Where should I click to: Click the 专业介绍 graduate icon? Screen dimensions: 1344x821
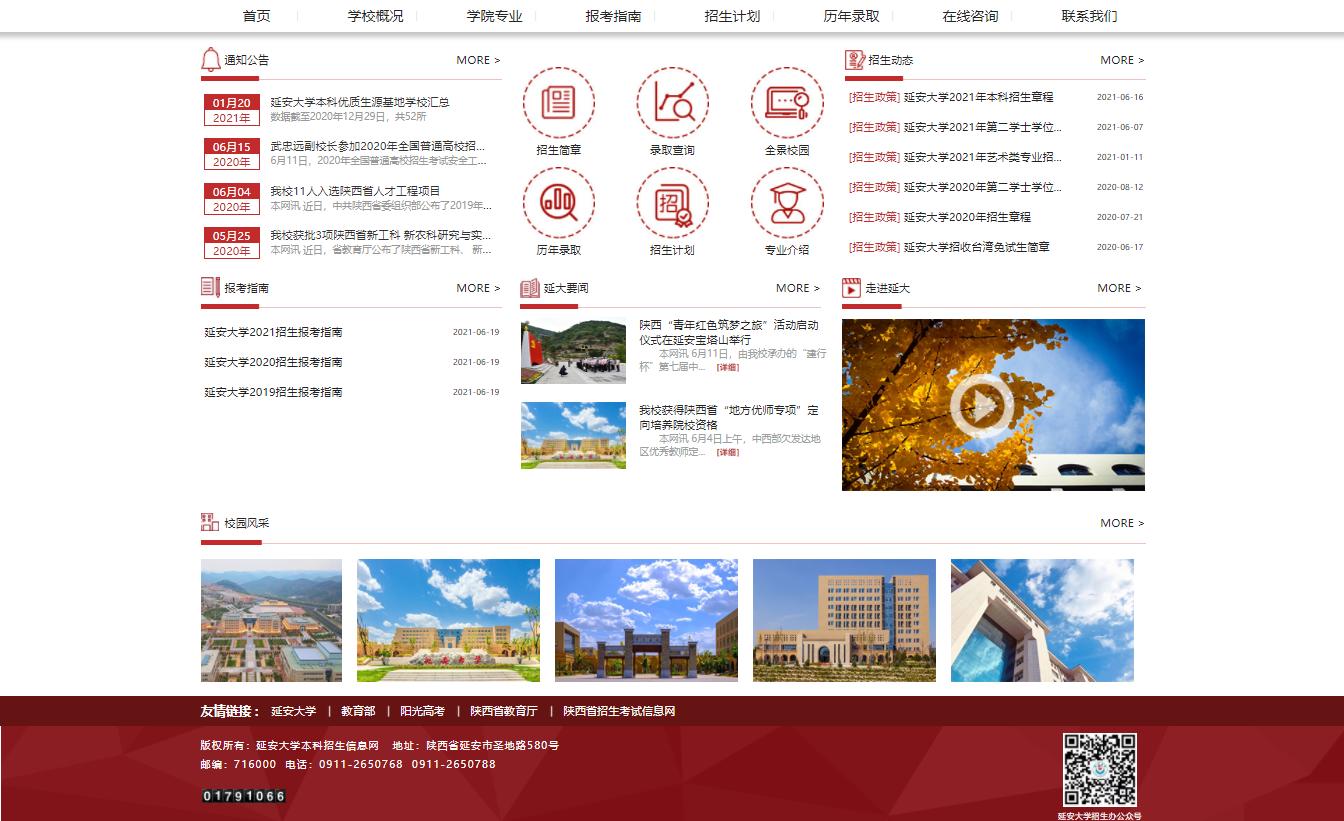[x=786, y=203]
